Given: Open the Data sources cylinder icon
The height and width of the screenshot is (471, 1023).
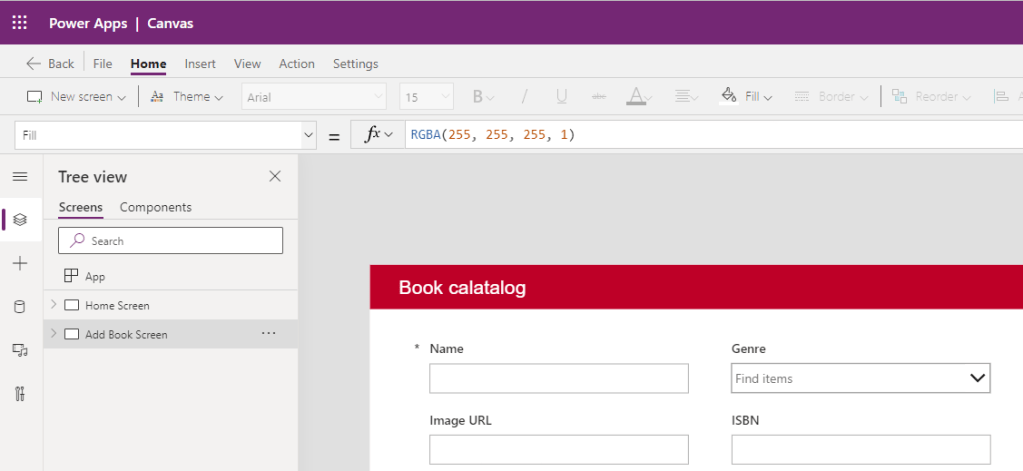Looking at the screenshot, I should coord(20,306).
